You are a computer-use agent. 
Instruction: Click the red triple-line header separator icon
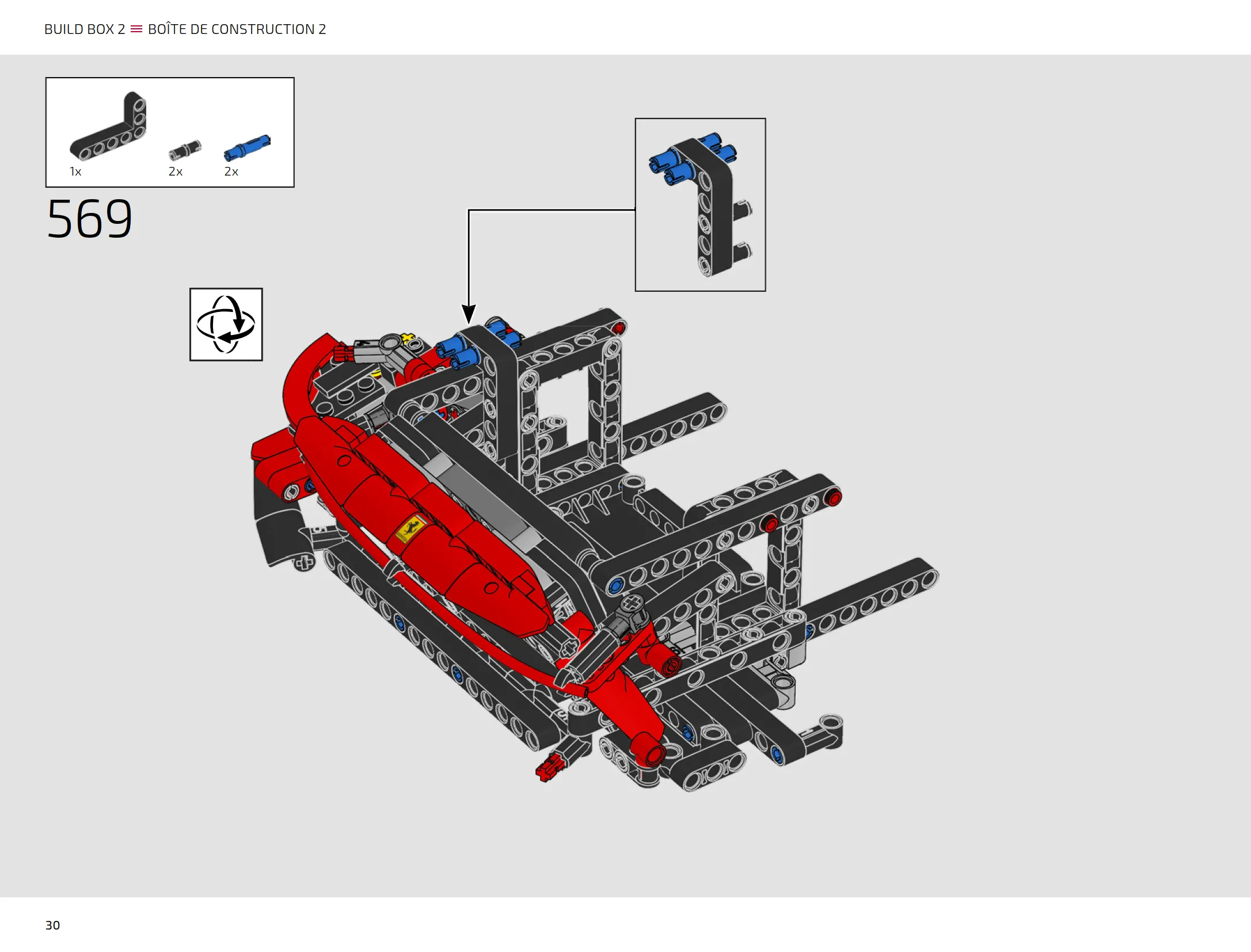coord(136,29)
